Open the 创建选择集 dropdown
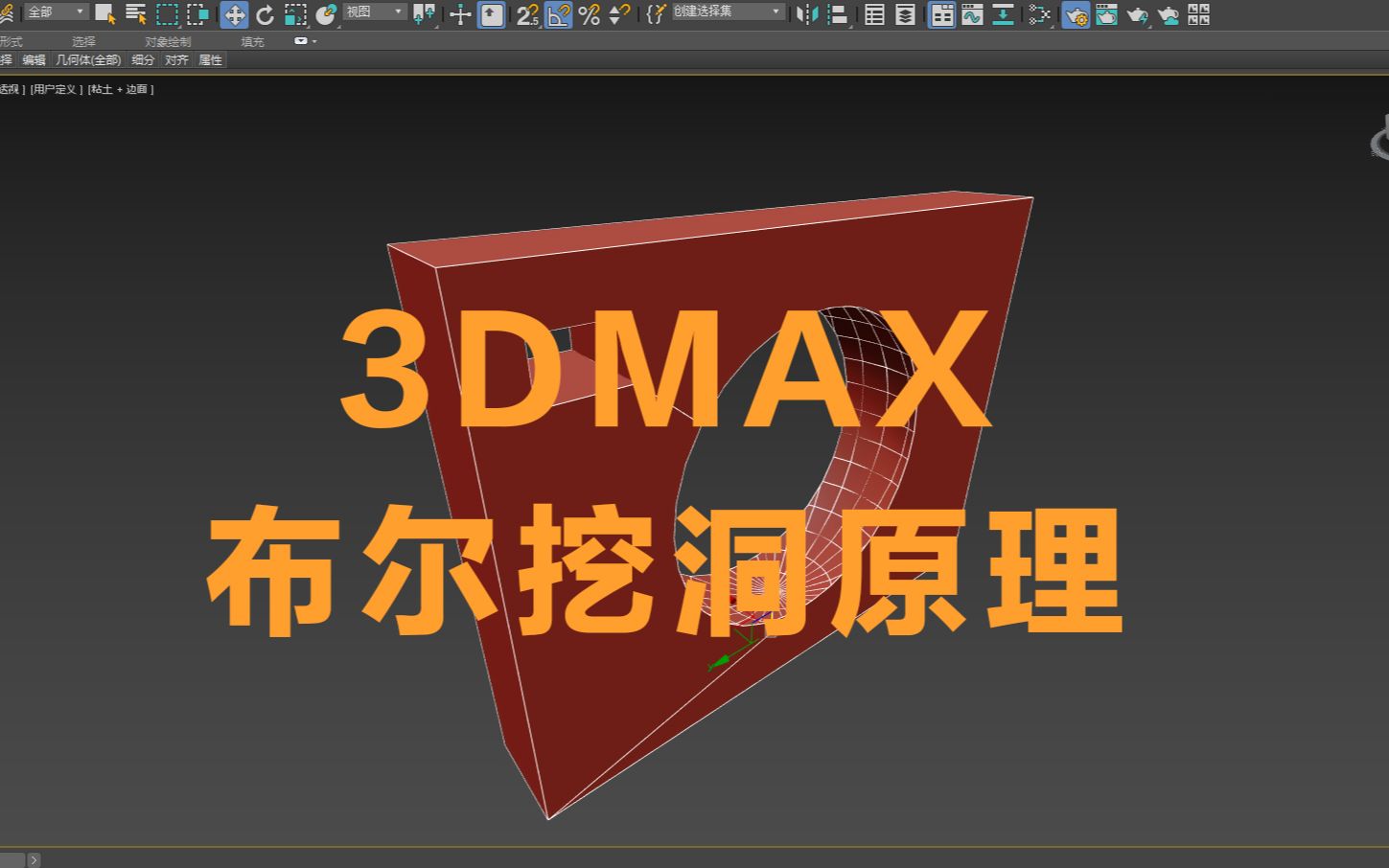Screen dimensions: 1389x868 click(x=728, y=11)
